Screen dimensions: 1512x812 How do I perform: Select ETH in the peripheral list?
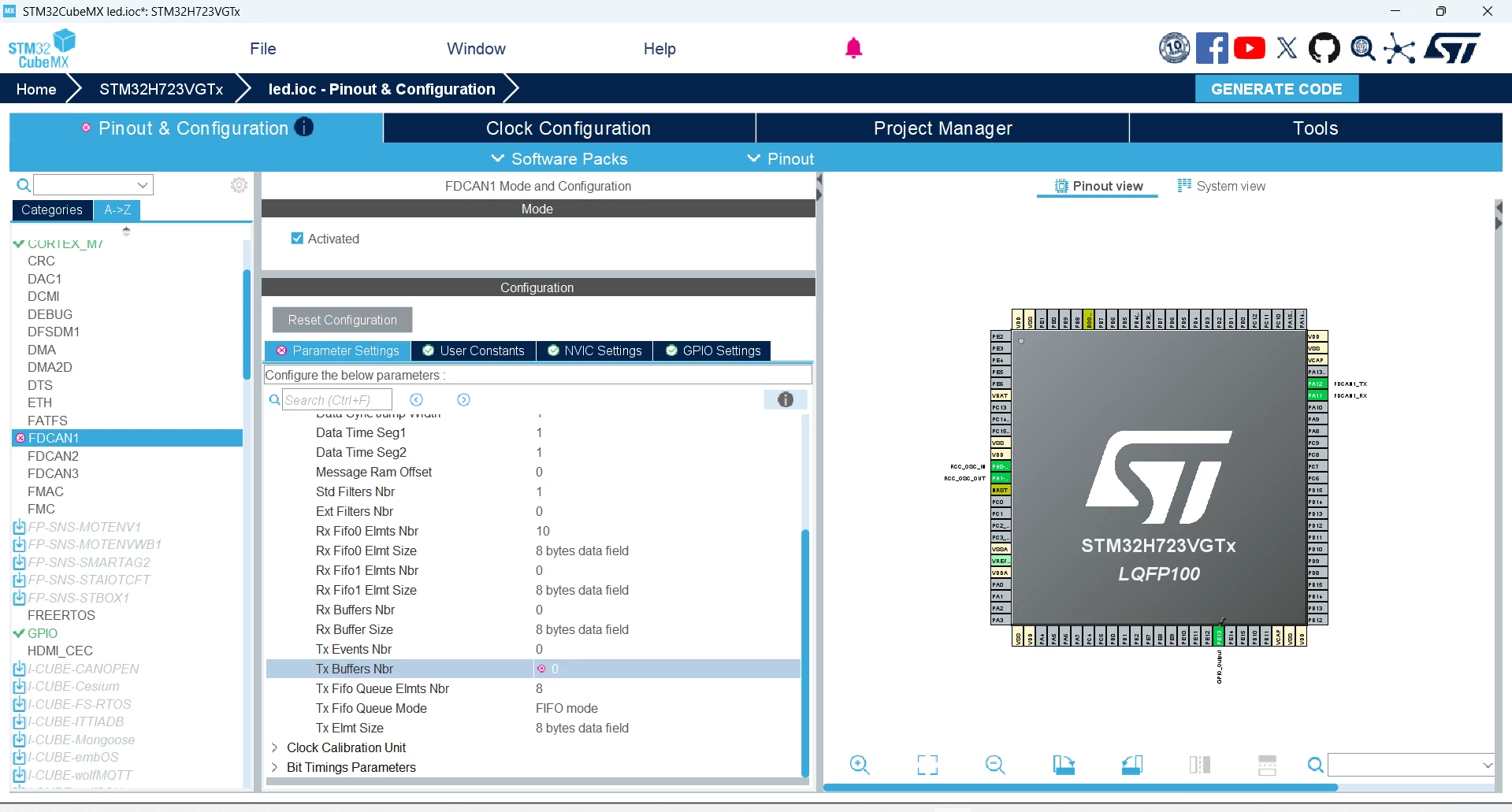coord(39,402)
